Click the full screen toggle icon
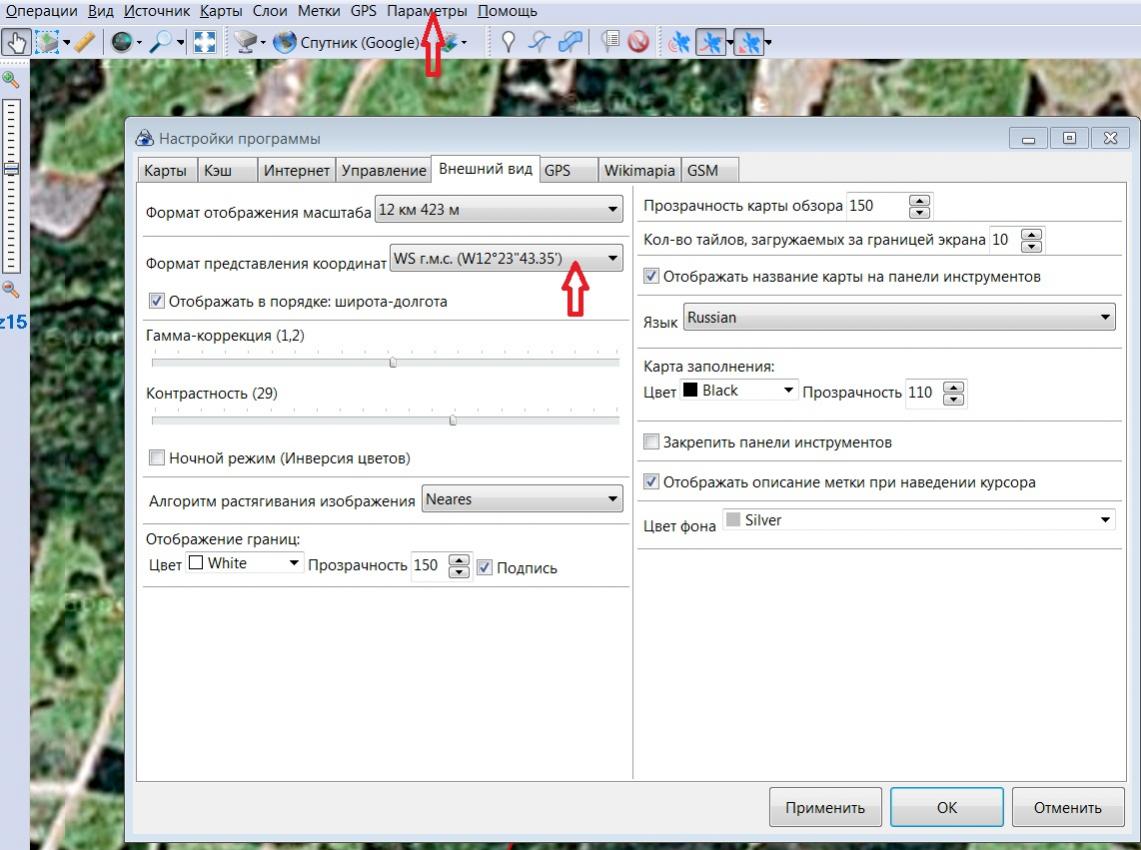 pyautogui.click(x=204, y=43)
